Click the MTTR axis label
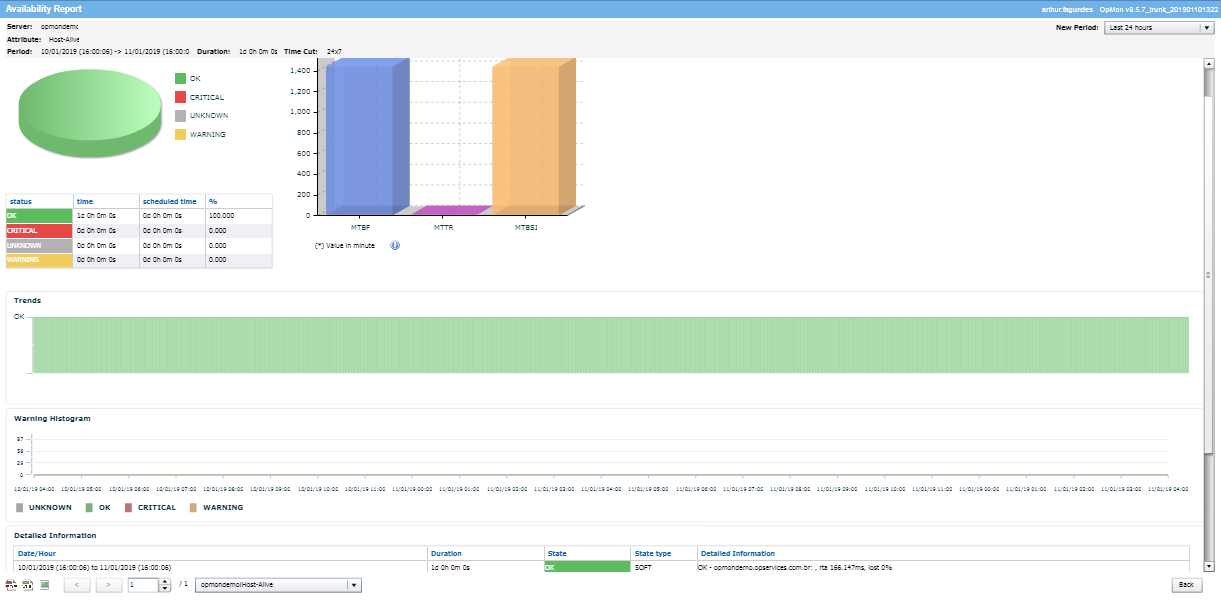1221x603 pixels. coord(444,227)
